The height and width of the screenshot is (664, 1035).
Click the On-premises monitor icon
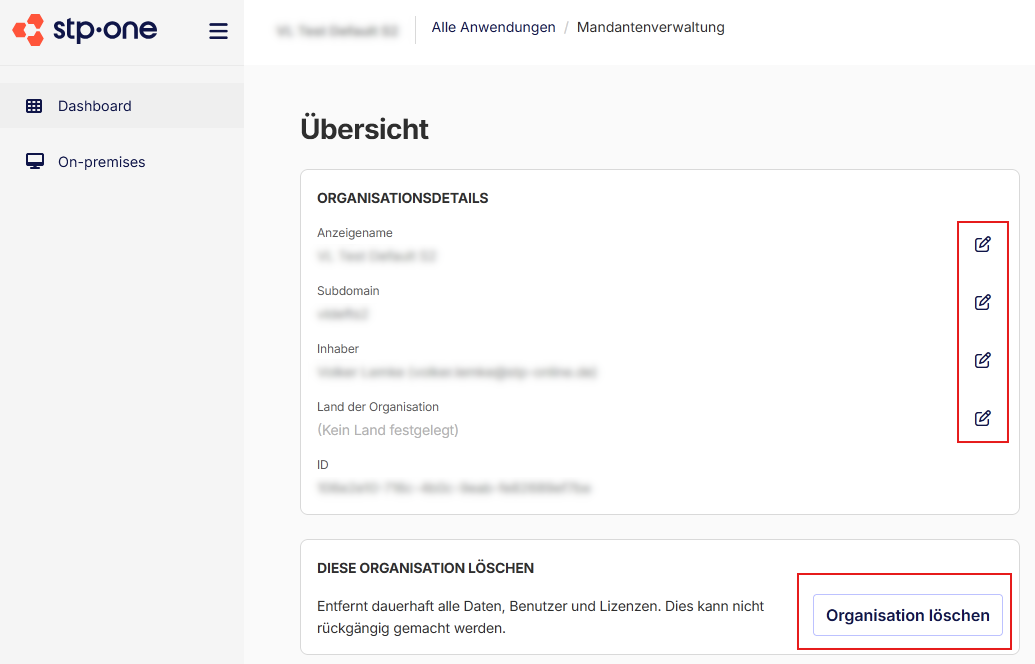click(35, 162)
